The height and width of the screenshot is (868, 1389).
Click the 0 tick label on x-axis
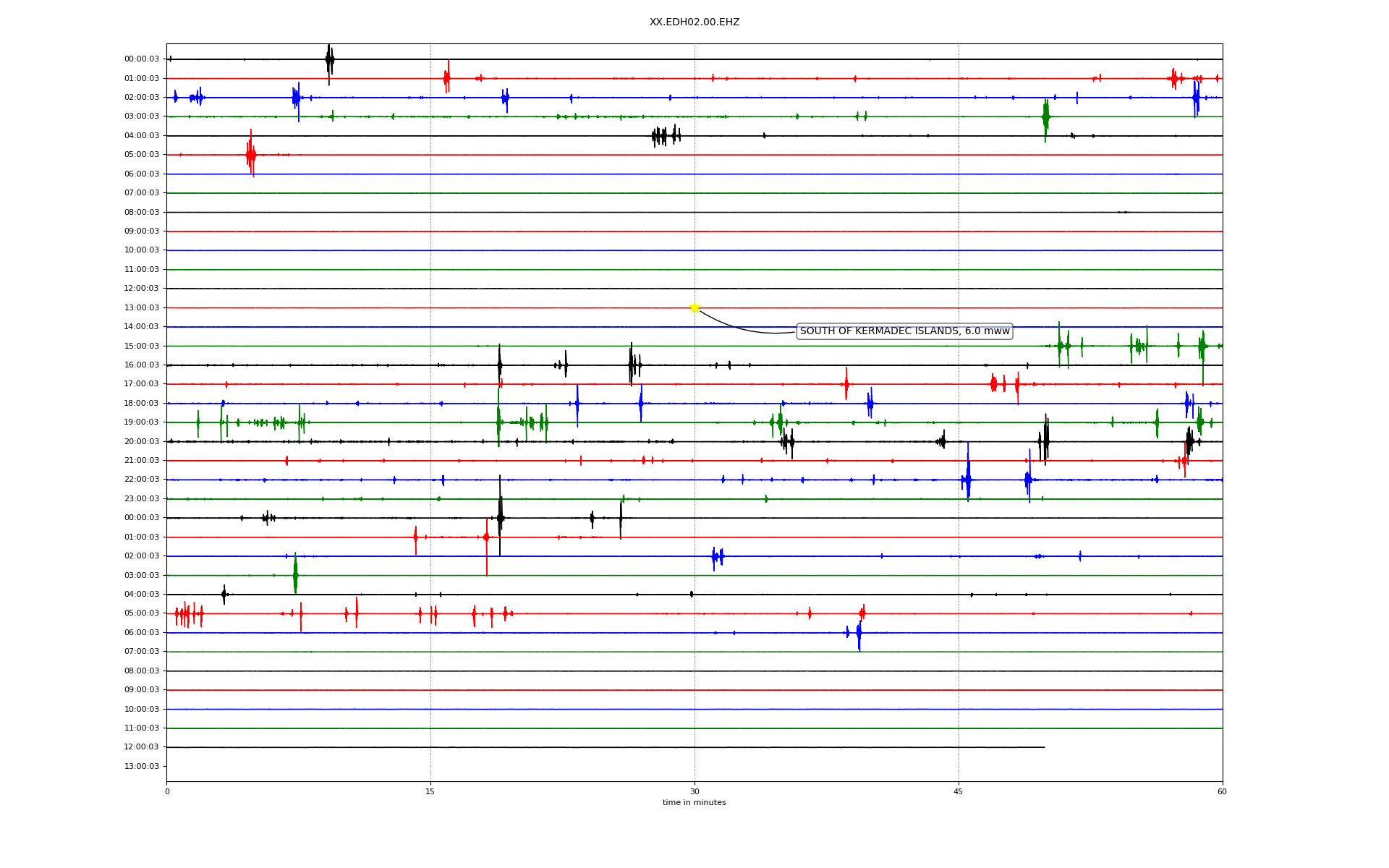(x=167, y=792)
